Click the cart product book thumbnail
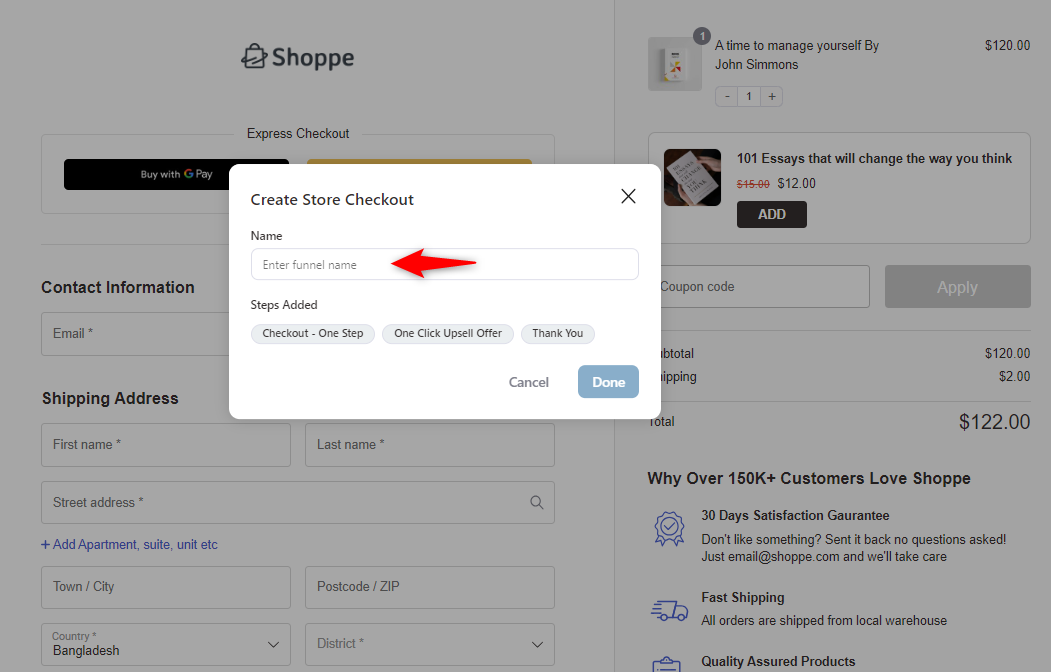The width and height of the screenshot is (1051, 672). click(674, 64)
